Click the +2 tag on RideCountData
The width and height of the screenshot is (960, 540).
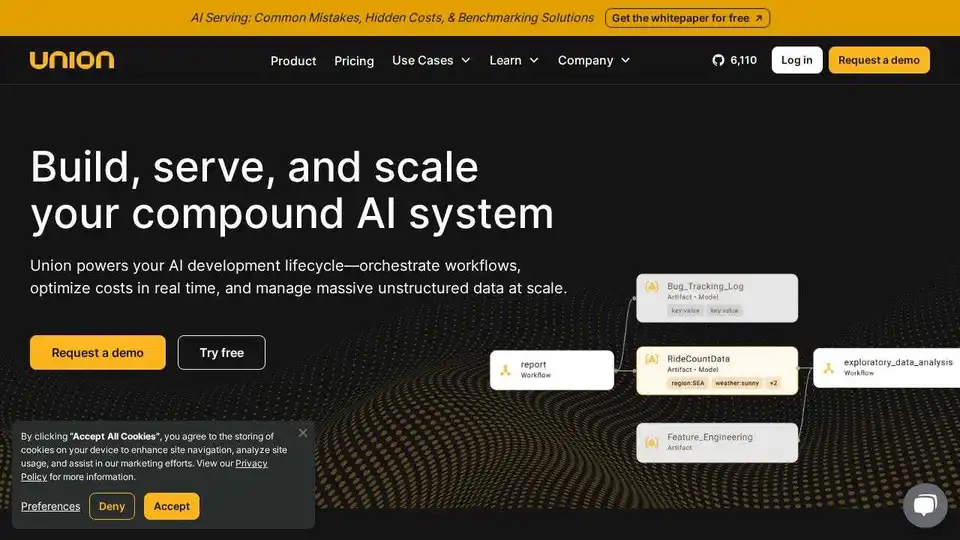pyautogui.click(x=773, y=383)
